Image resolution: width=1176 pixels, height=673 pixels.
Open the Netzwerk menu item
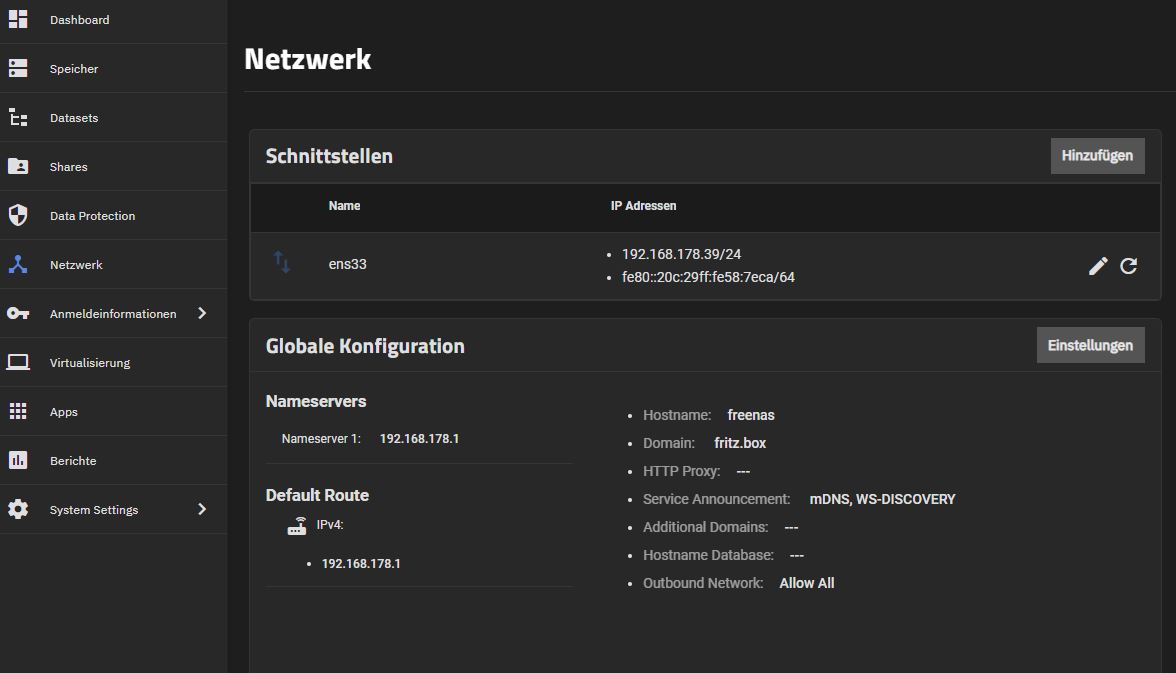(x=76, y=265)
